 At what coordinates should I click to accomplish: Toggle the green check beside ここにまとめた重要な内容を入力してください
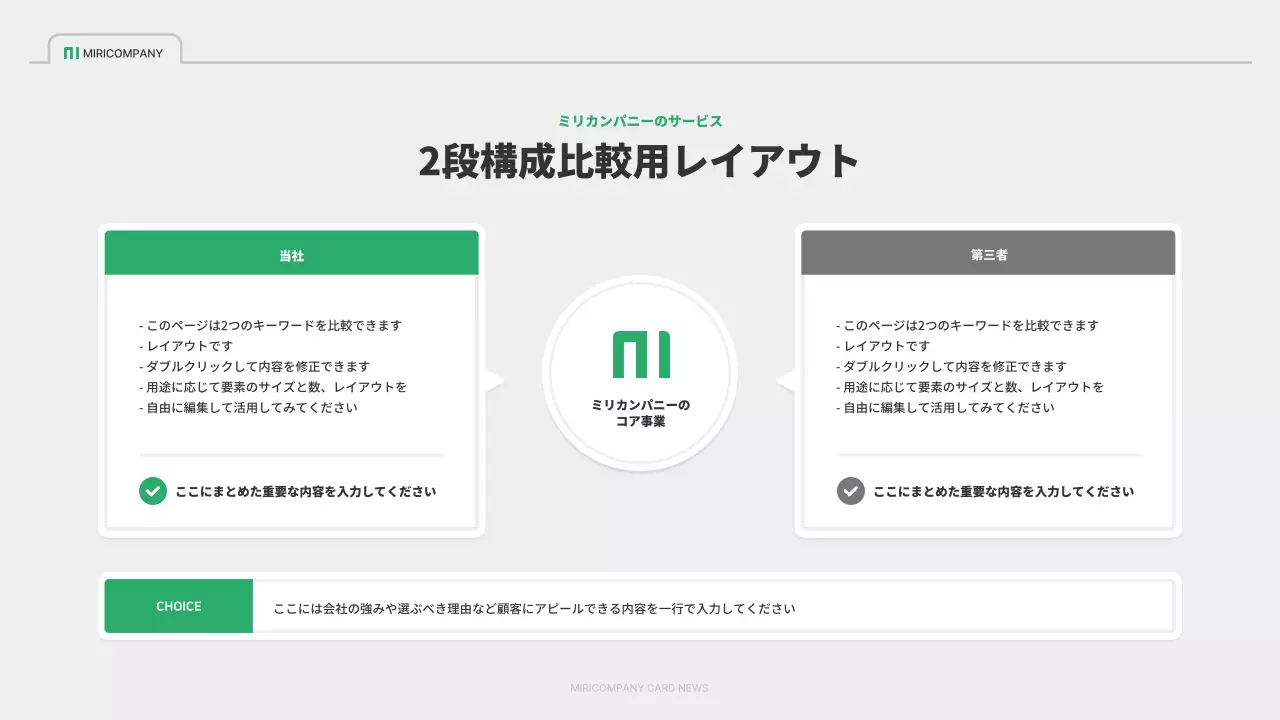tap(152, 491)
